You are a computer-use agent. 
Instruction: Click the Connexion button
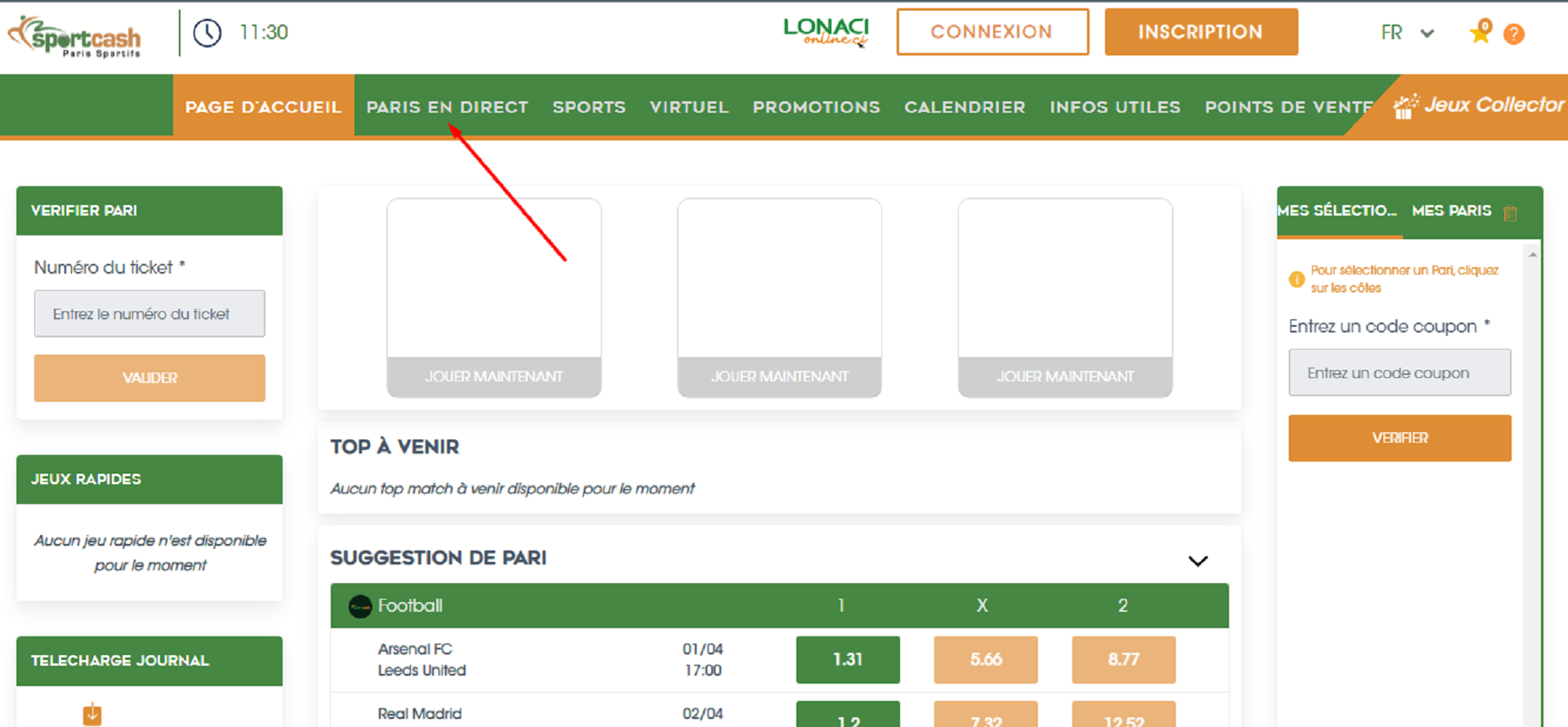point(992,32)
